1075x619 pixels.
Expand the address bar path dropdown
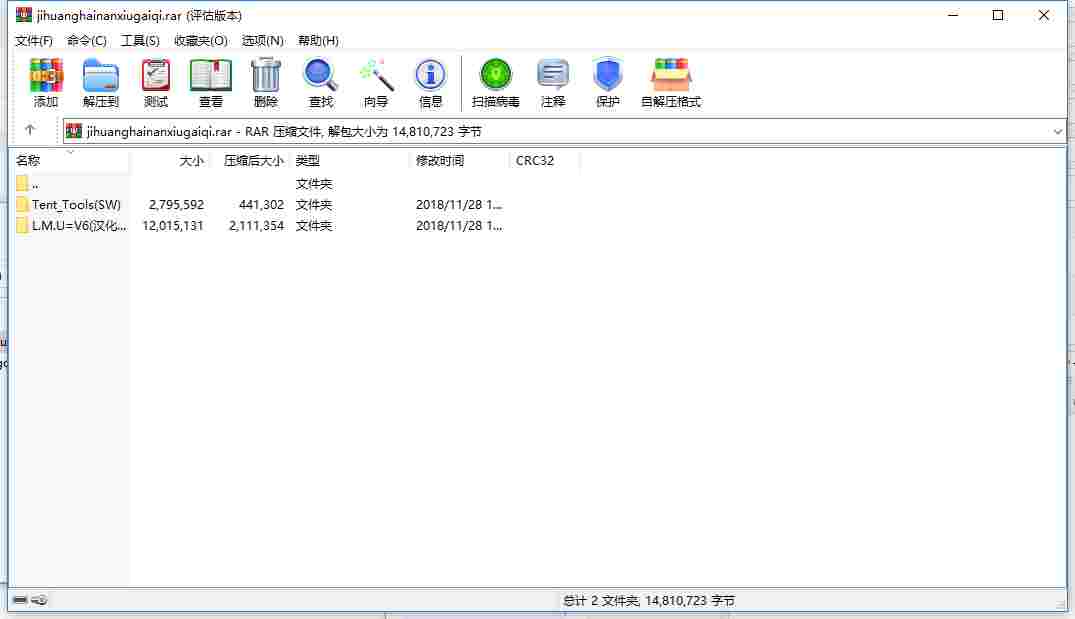[1057, 131]
